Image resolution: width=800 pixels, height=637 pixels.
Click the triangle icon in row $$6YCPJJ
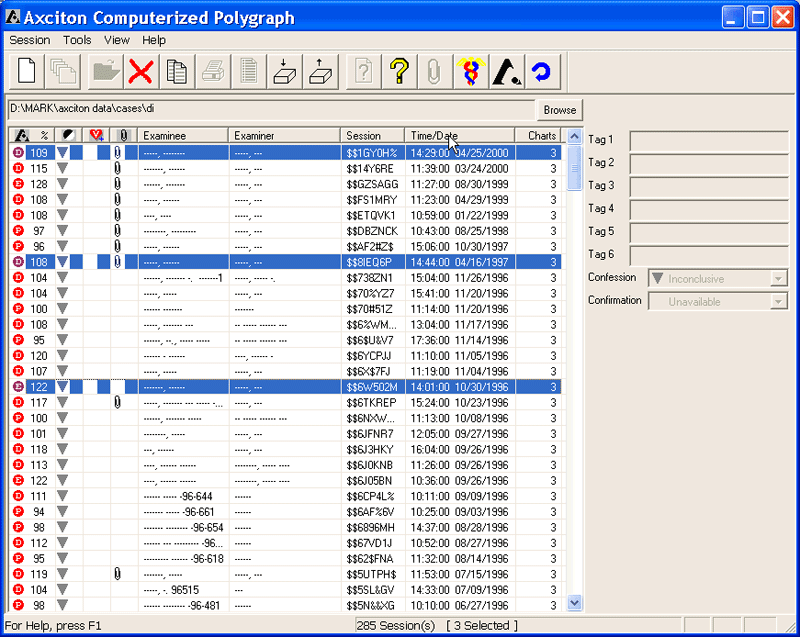62,355
